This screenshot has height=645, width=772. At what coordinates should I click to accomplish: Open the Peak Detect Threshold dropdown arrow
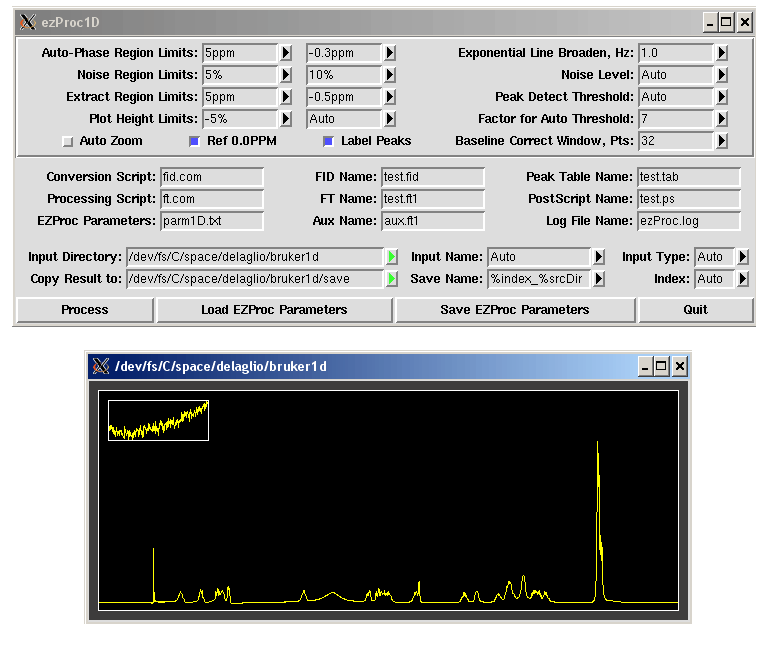pyautogui.click(x=721, y=97)
